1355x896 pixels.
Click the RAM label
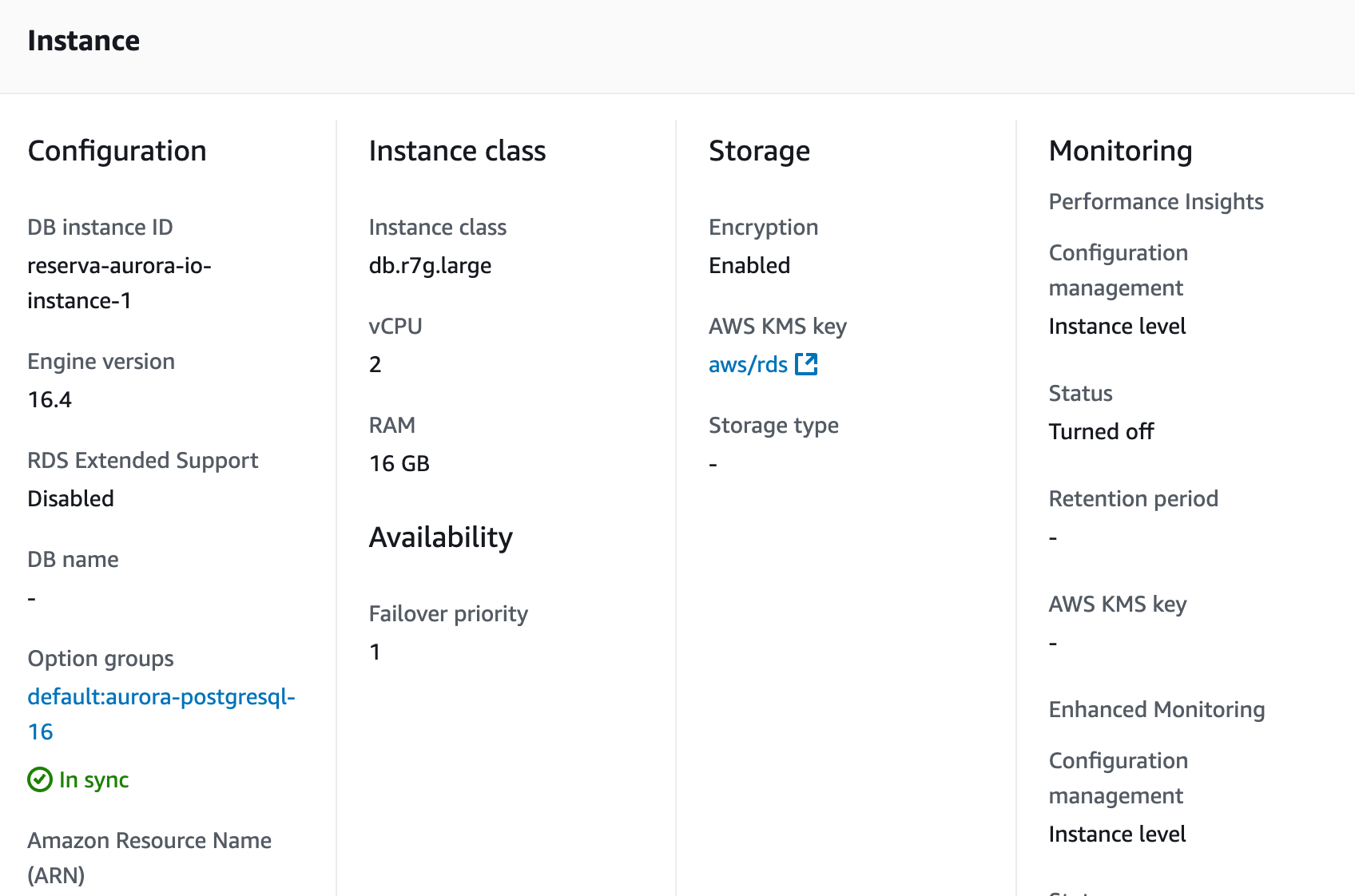[x=391, y=425]
